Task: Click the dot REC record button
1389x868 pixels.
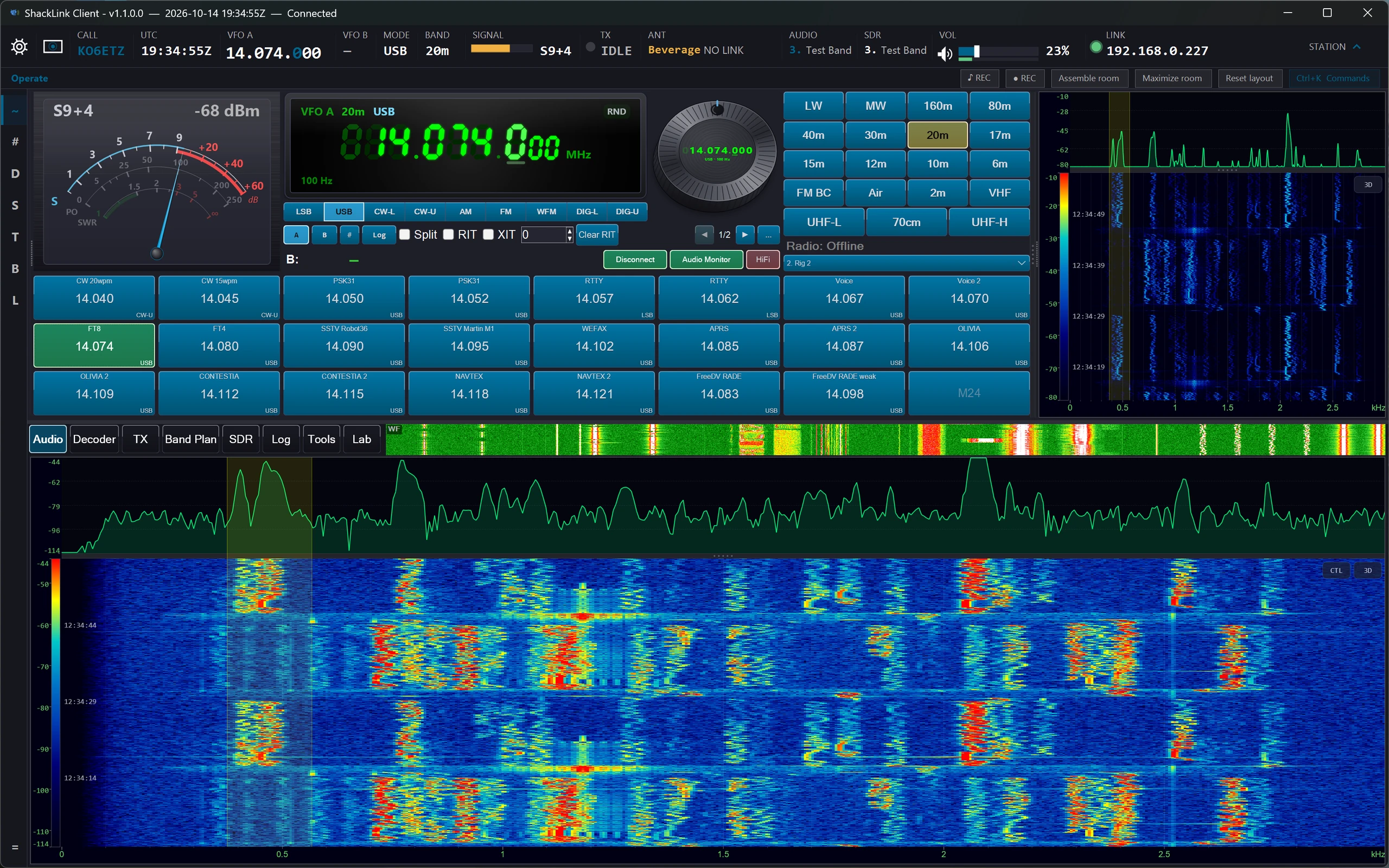Action: 1024,78
